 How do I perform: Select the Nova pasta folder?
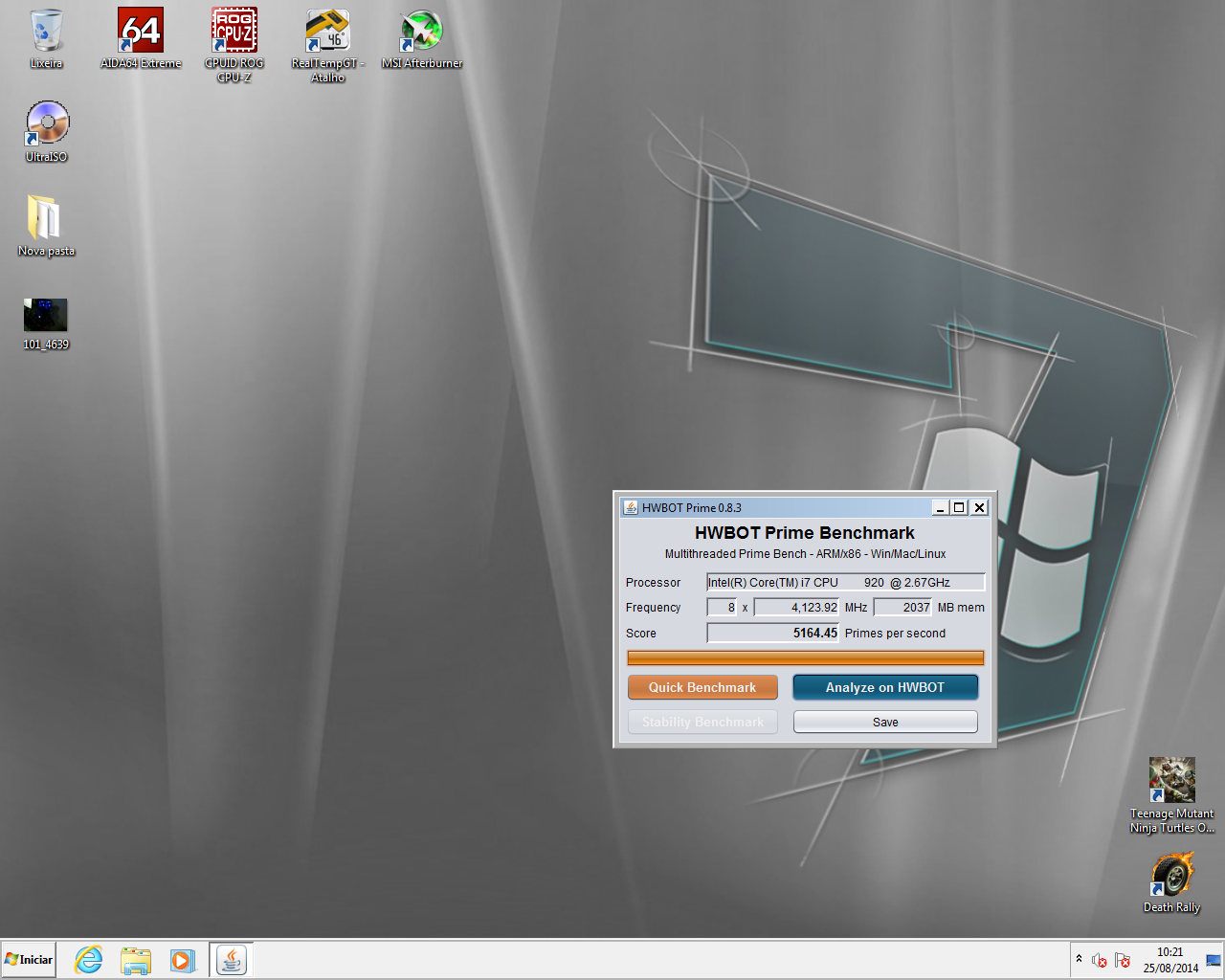coord(46,226)
